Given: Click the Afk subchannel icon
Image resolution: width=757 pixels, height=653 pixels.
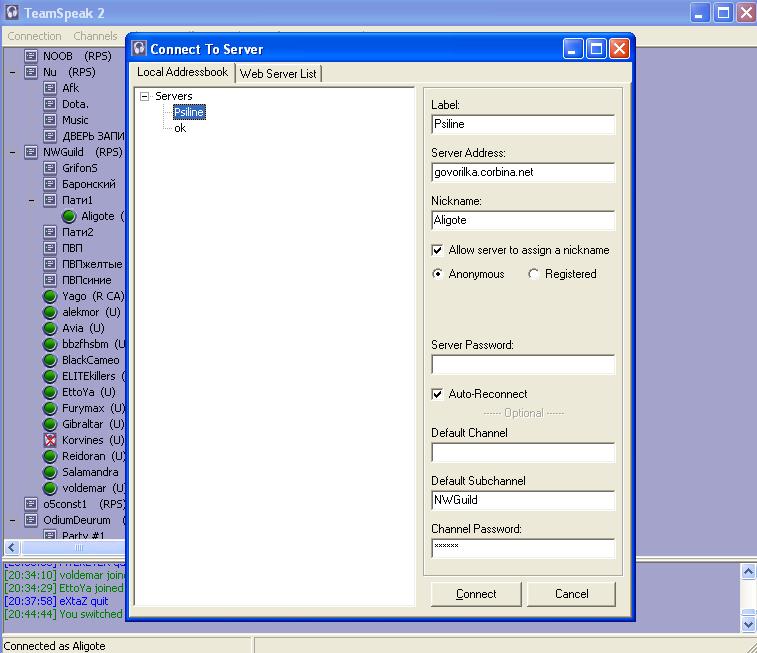Looking at the screenshot, I should click(50, 88).
